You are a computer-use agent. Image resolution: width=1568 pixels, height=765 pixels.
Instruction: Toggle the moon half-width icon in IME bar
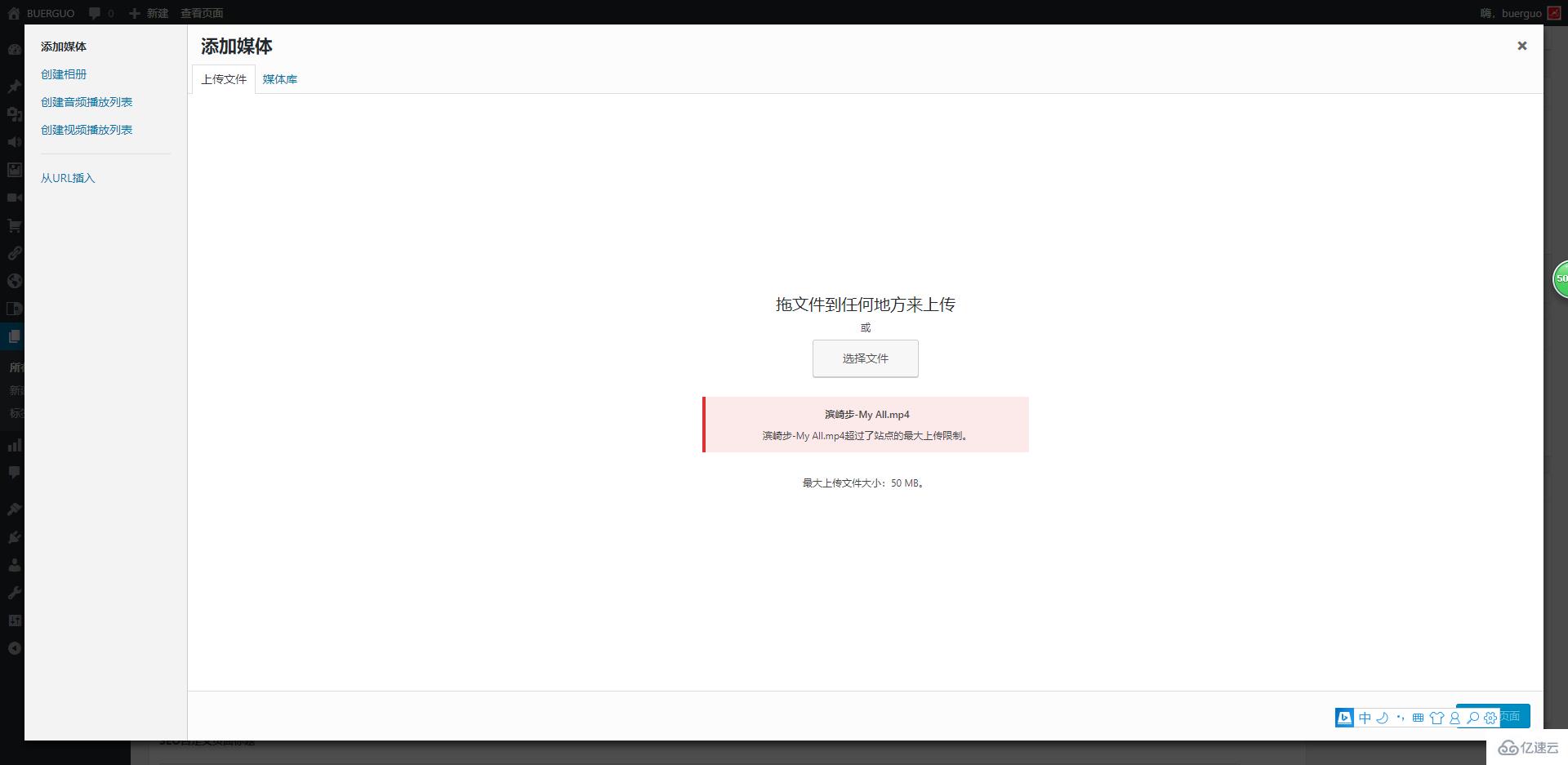point(1382,718)
